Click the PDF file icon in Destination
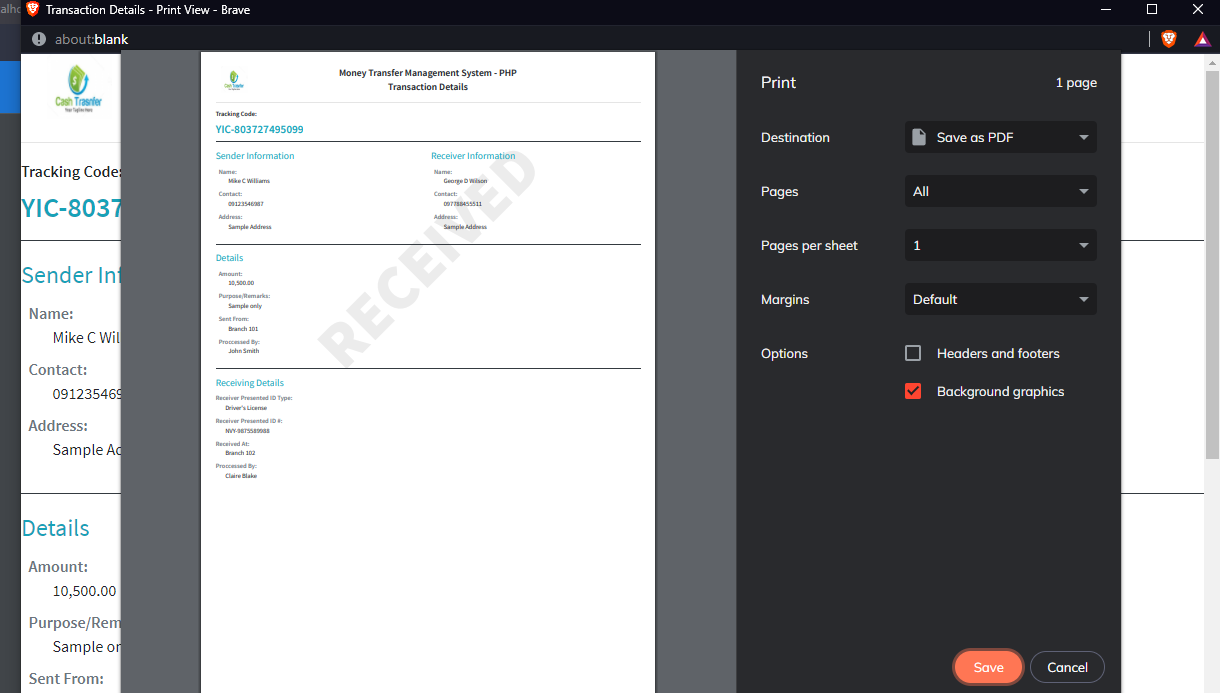This screenshot has height=693, width=1220. [918, 137]
